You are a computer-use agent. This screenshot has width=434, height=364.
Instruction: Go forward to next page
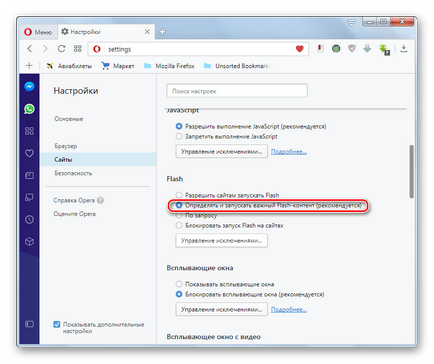click(45, 49)
